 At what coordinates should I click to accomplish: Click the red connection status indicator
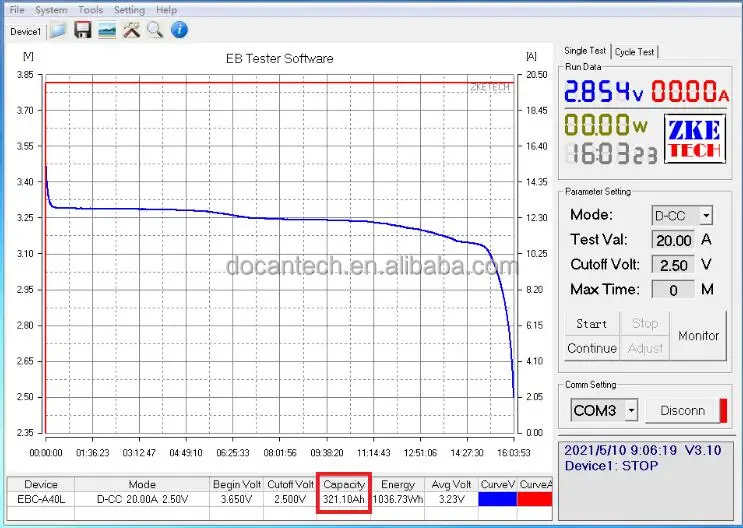point(723,410)
